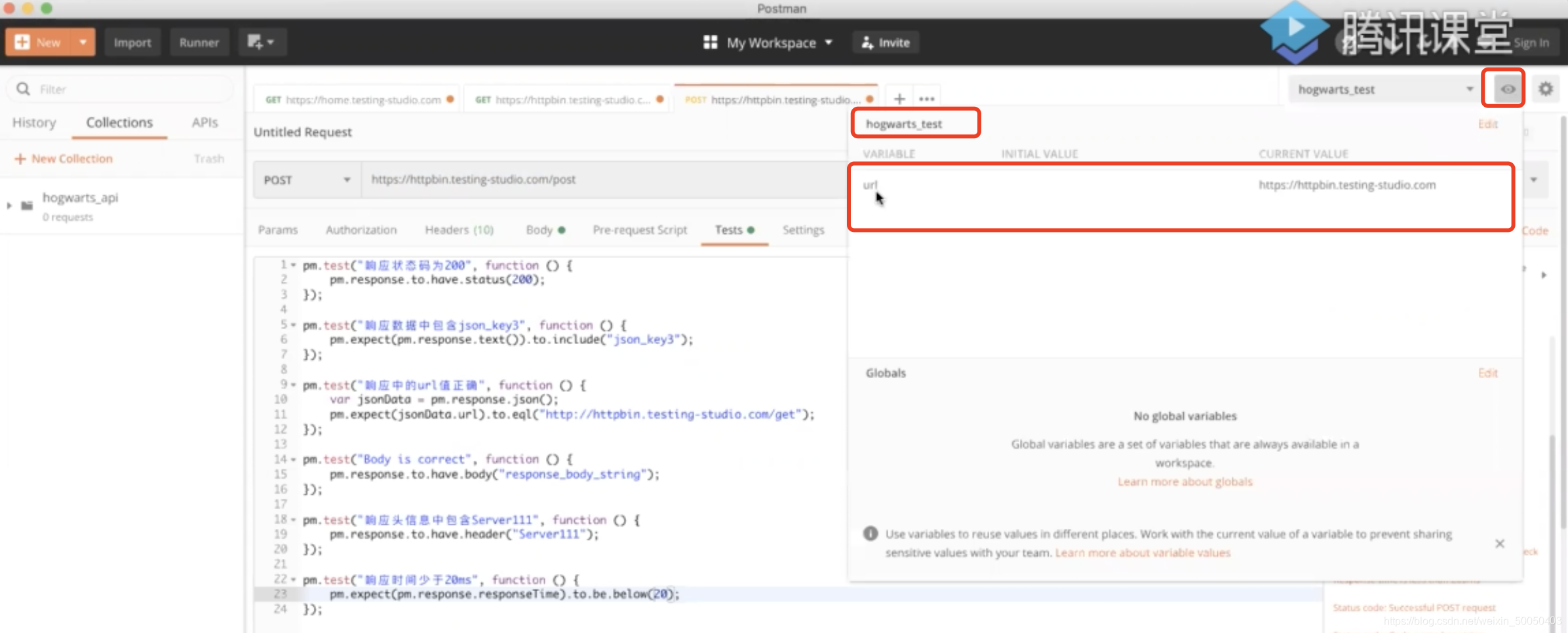This screenshot has width=1568, height=633.
Task: Switch to the History tab
Action: coord(34,123)
